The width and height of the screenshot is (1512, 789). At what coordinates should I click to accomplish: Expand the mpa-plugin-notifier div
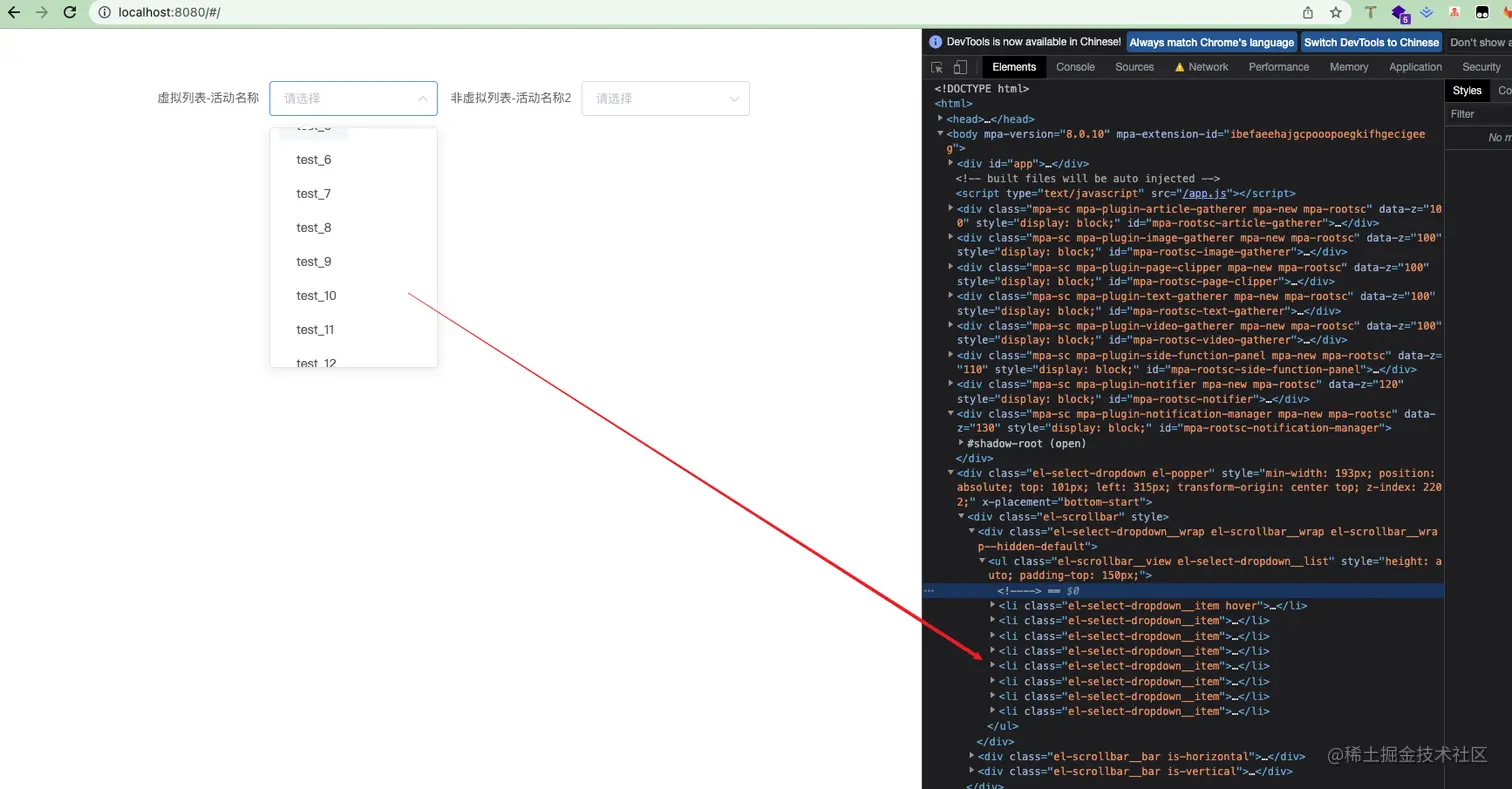pyautogui.click(x=951, y=384)
